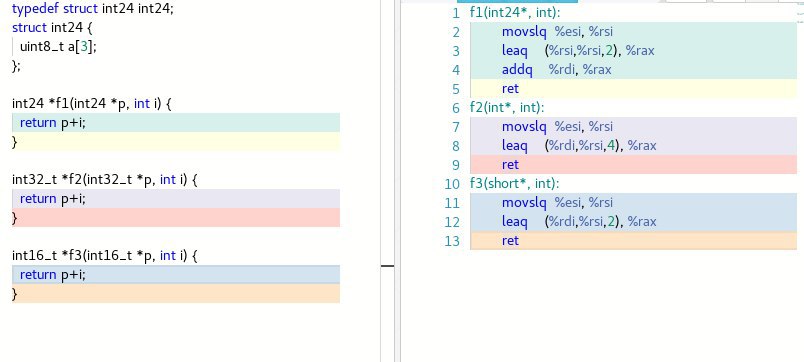Click line number 10 beside f3(short*, int) label
Viewport: 804px width, 362px height.
pyautogui.click(x=452, y=184)
